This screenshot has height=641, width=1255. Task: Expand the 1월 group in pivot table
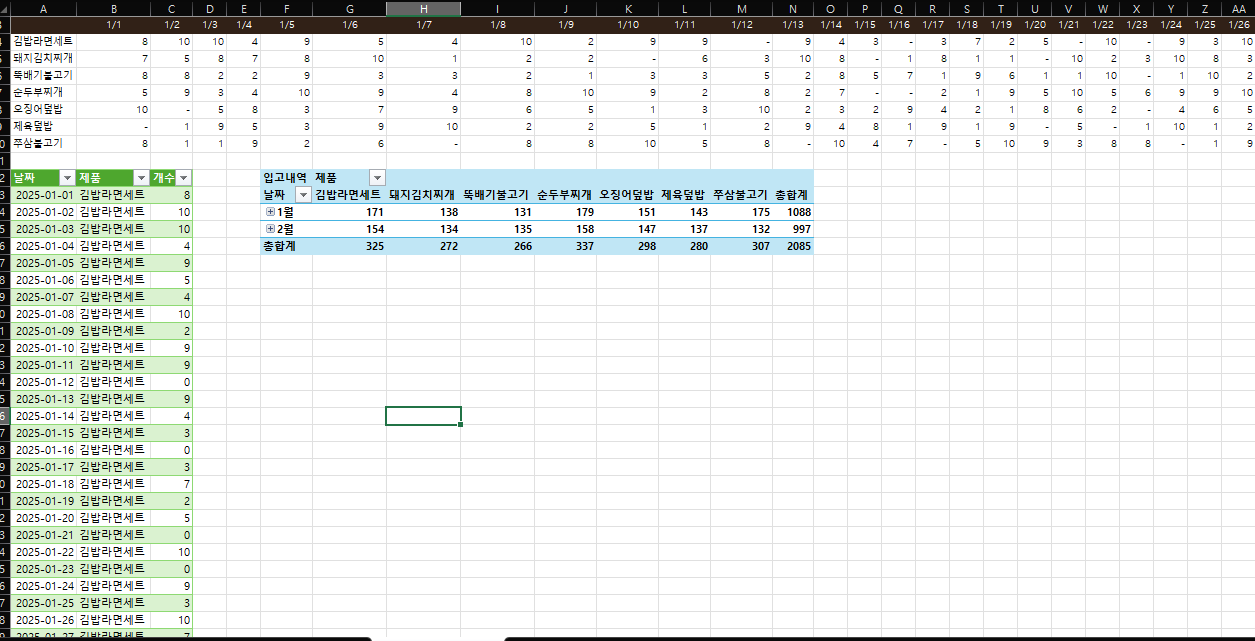[270, 212]
